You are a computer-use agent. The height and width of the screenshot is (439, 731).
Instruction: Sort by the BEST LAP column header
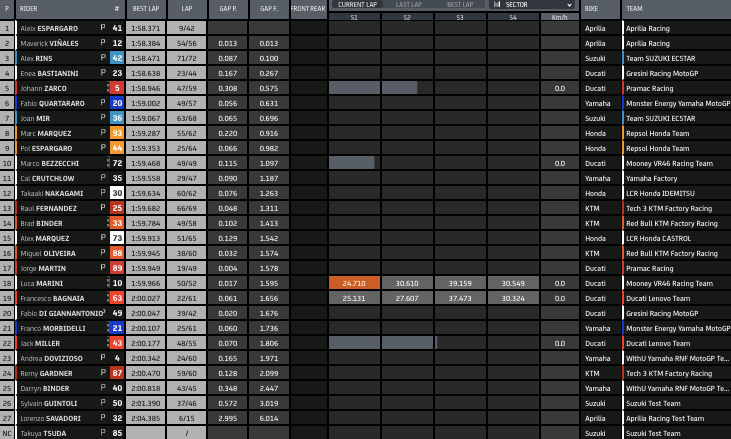pyautogui.click(x=145, y=8)
